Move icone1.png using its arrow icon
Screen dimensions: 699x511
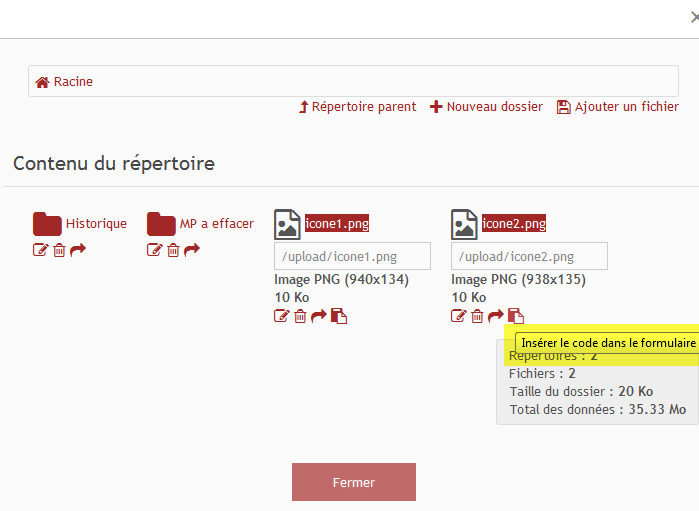point(319,316)
